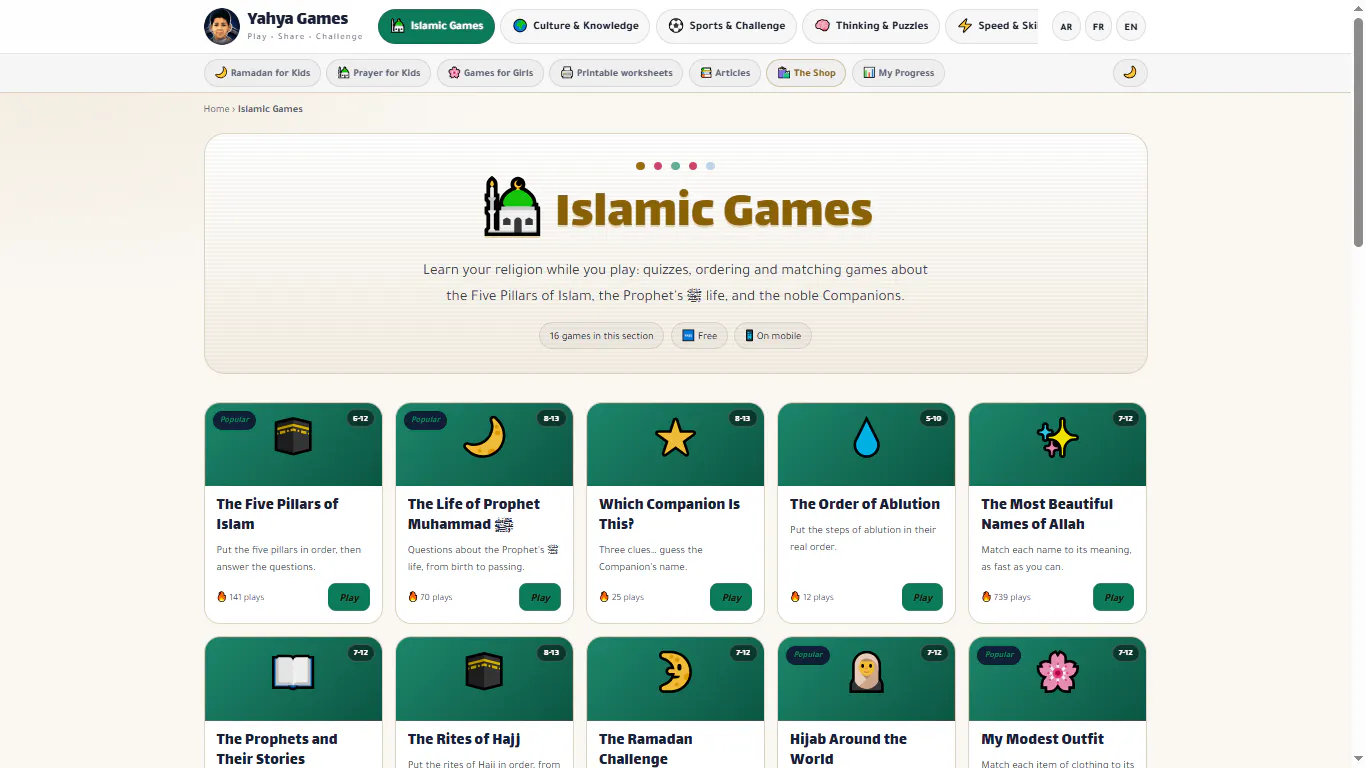Click the '141 plays' count
The height and width of the screenshot is (768, 1366).
[240, 597]
